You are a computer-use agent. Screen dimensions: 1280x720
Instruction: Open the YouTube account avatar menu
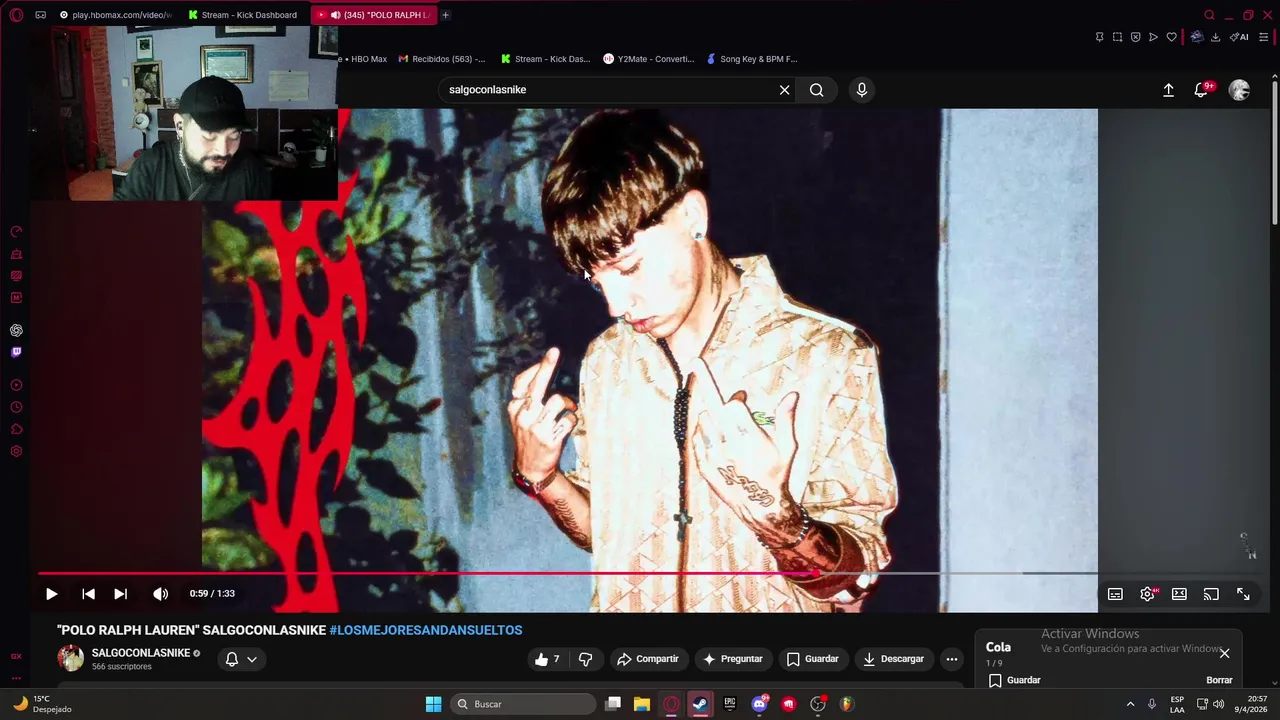pyautogui.click(x=1239, y=90)
